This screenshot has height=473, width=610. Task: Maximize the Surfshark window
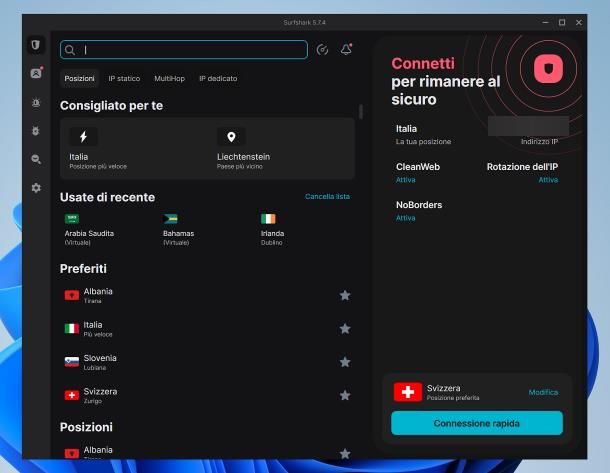click(x=562, y=23)
